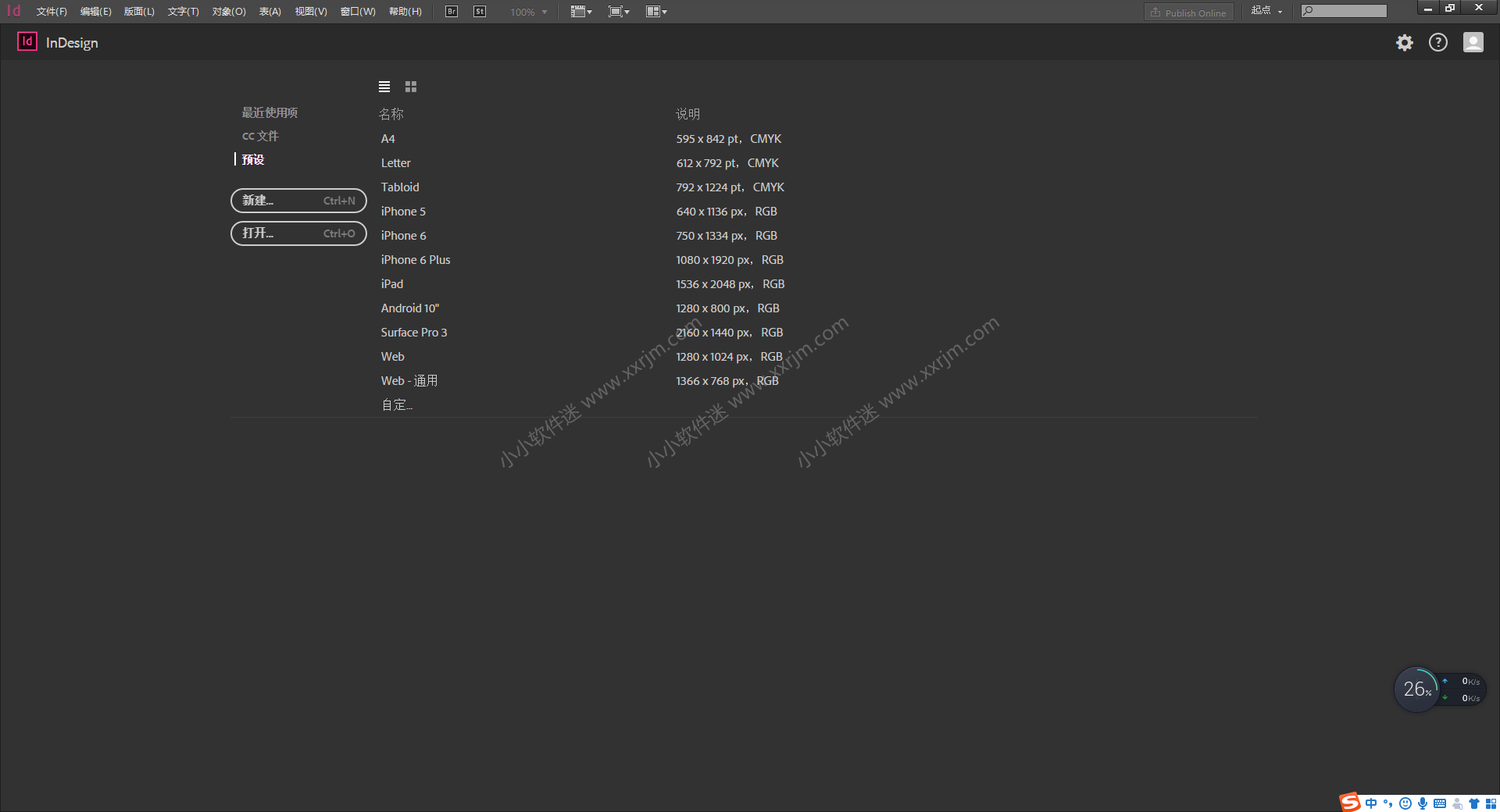Click 595 x 842 pt, CMYK description
The image size is (1500, 812).
coord(729,139)
